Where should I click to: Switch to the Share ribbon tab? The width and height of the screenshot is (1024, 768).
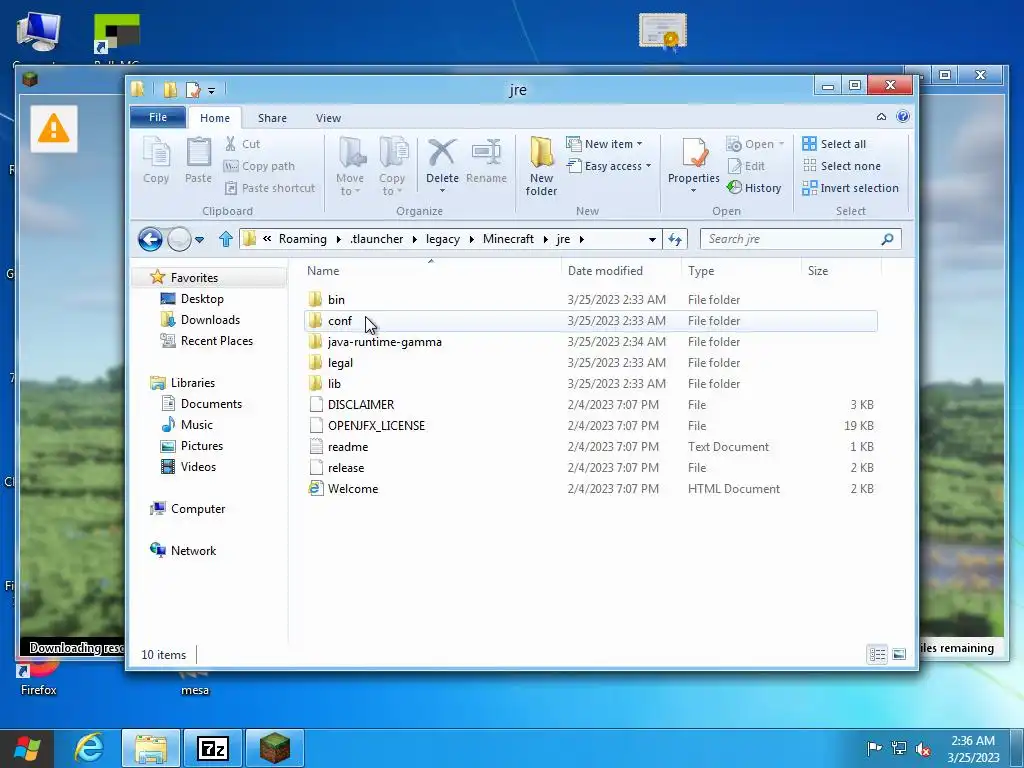tap(272, 118)
